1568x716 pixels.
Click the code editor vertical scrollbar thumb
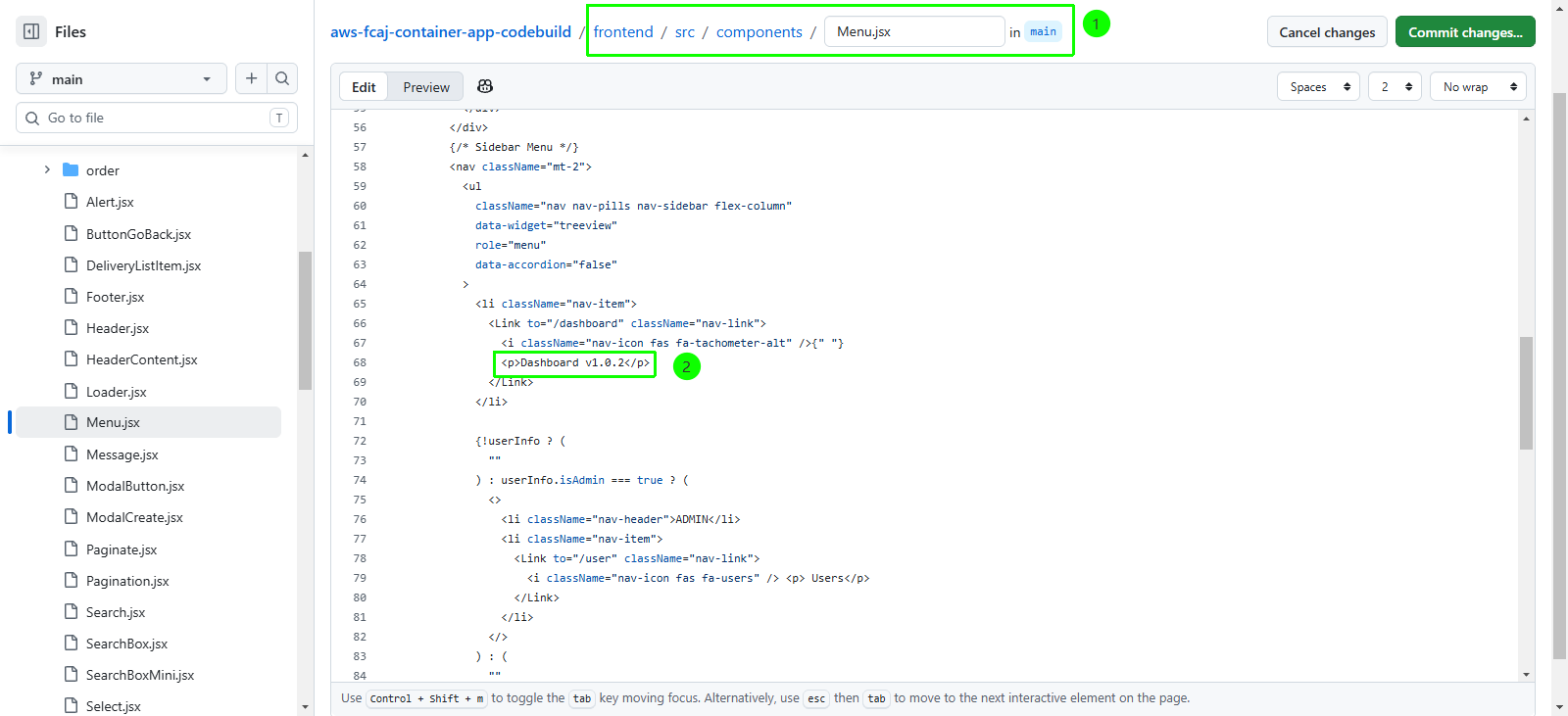point(1526,393)
